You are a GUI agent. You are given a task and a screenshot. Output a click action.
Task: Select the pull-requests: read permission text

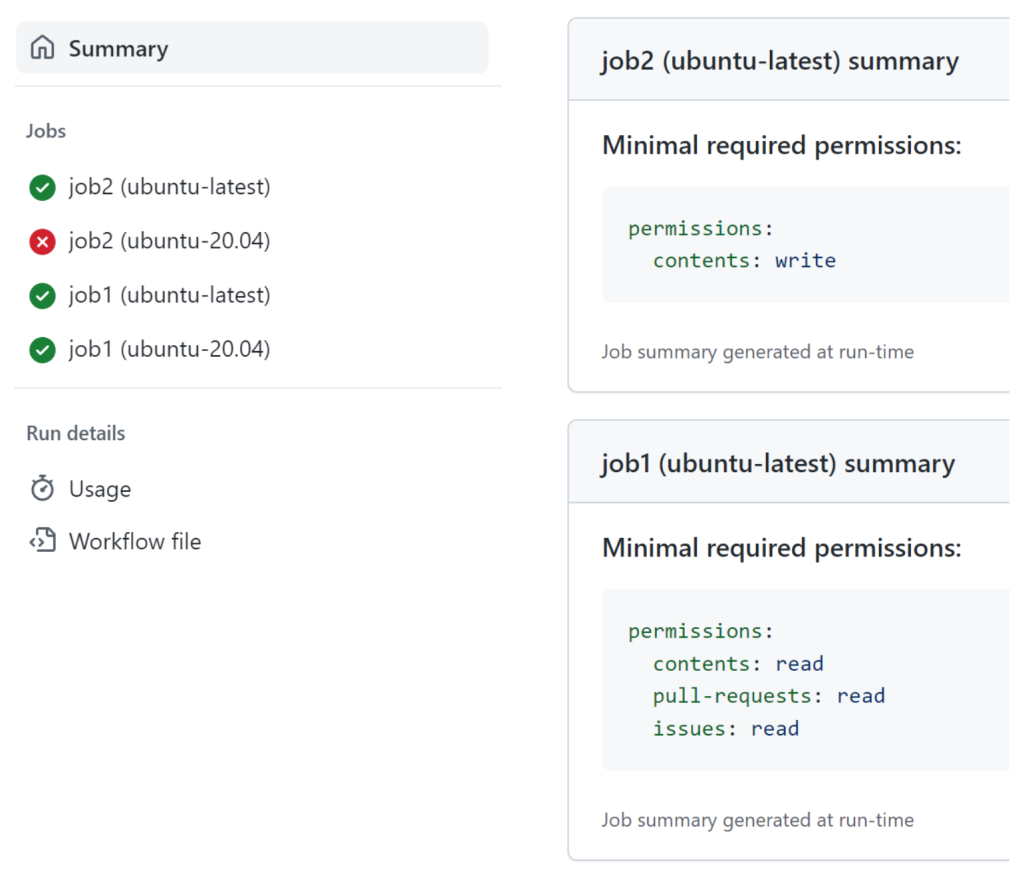click(768, 695)
